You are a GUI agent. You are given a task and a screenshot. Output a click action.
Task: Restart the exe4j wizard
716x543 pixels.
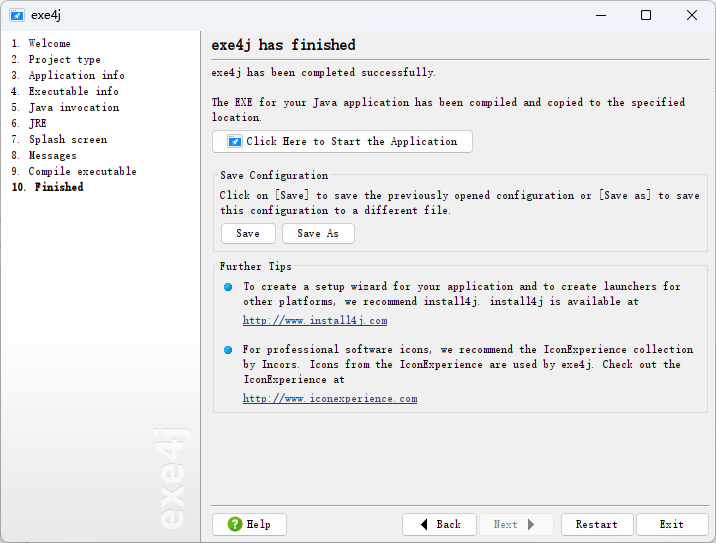pos(596,524)
